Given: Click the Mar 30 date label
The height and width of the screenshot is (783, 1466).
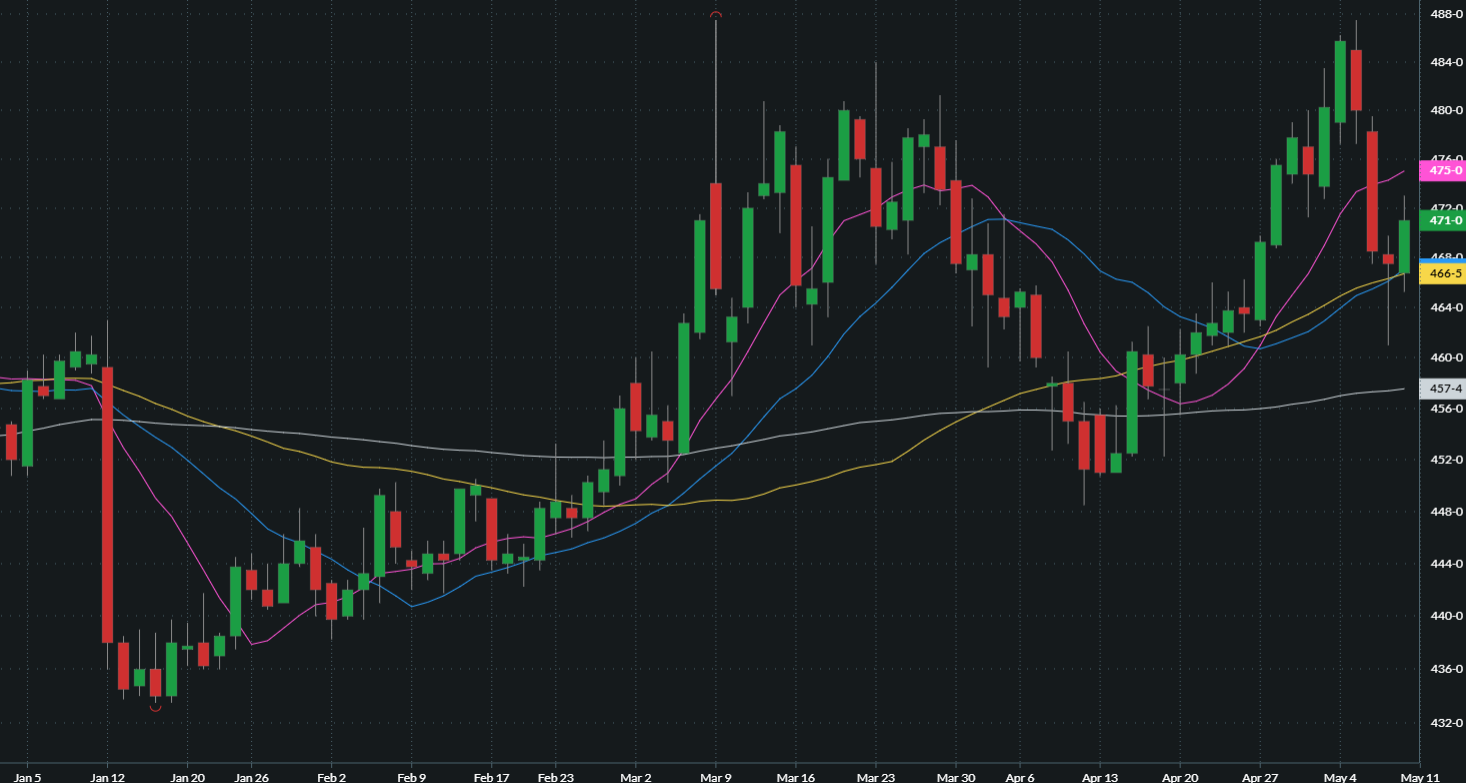Looking at the screenshot, I should click(x=955, y=777).
